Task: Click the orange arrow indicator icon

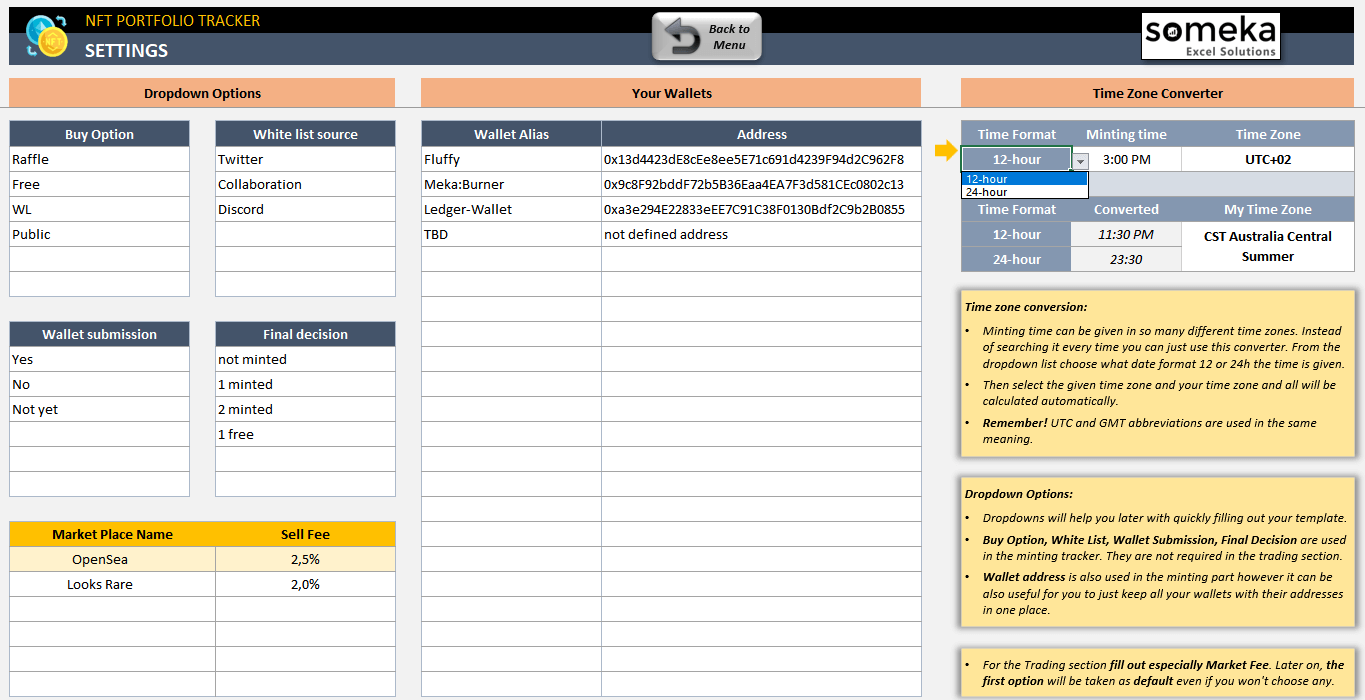Action: click(945, 151)
